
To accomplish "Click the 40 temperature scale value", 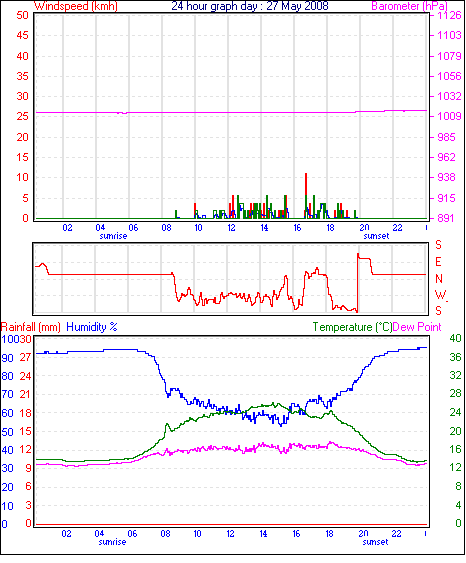I will [x=455, y=339].
